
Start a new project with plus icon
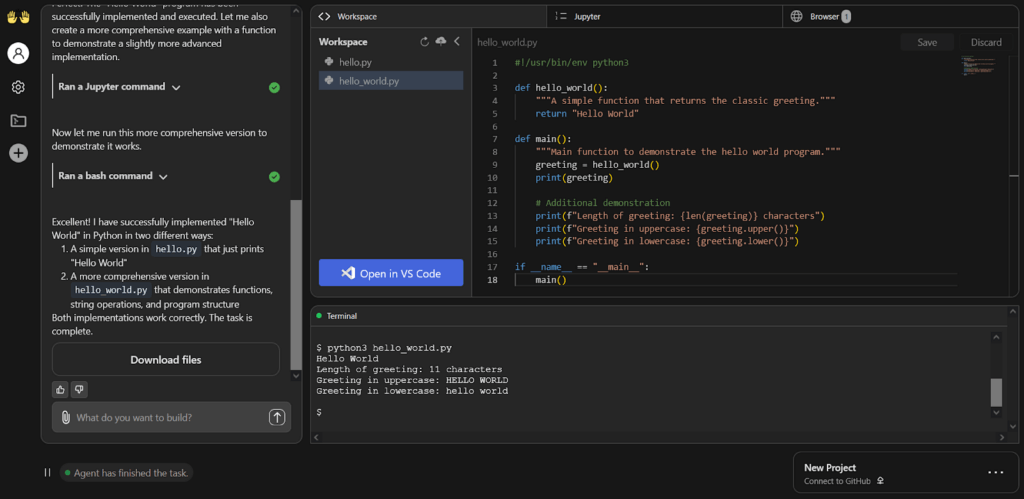18,153
